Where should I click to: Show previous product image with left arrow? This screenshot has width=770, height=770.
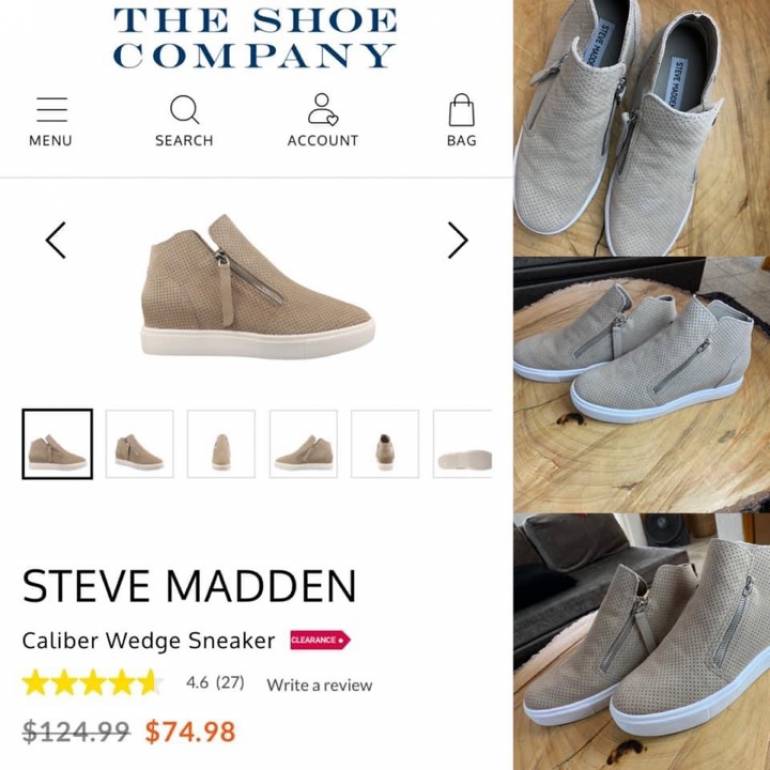55,240
